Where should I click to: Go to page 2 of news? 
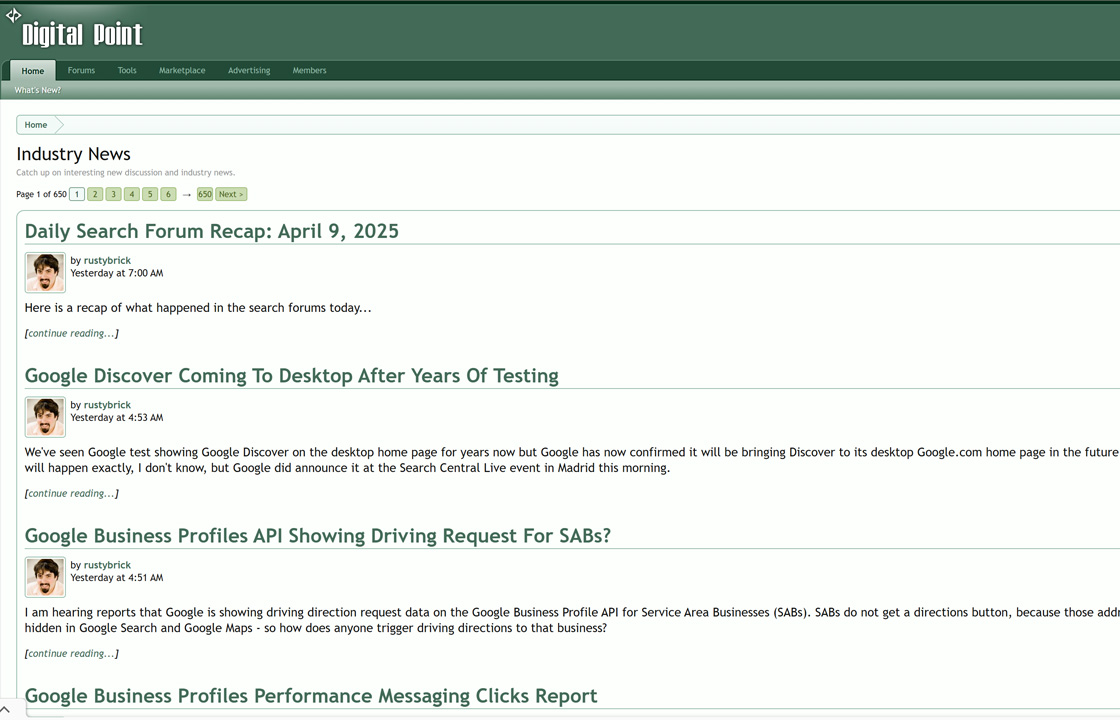tap(95, 194)
